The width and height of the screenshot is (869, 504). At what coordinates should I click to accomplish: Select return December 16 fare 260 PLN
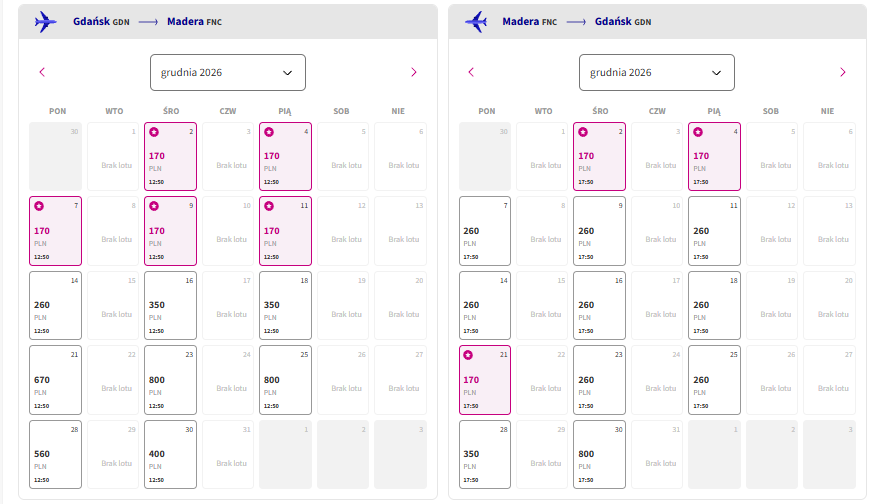[600, 306]
